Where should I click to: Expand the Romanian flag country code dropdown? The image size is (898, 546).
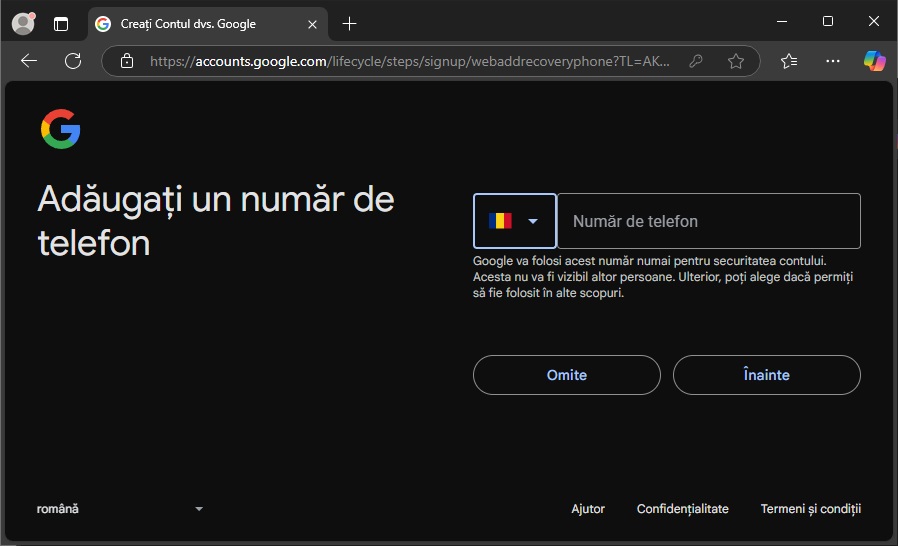click(514, 221)
